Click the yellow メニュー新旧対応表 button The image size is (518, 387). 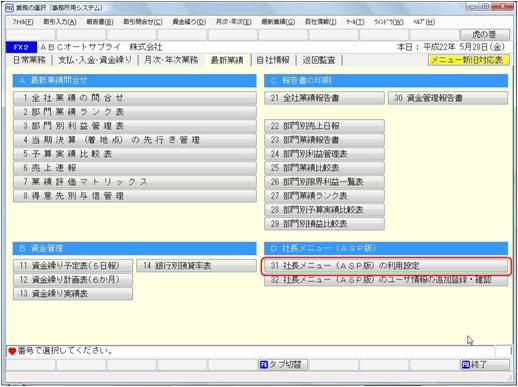(x=468, y=60)
